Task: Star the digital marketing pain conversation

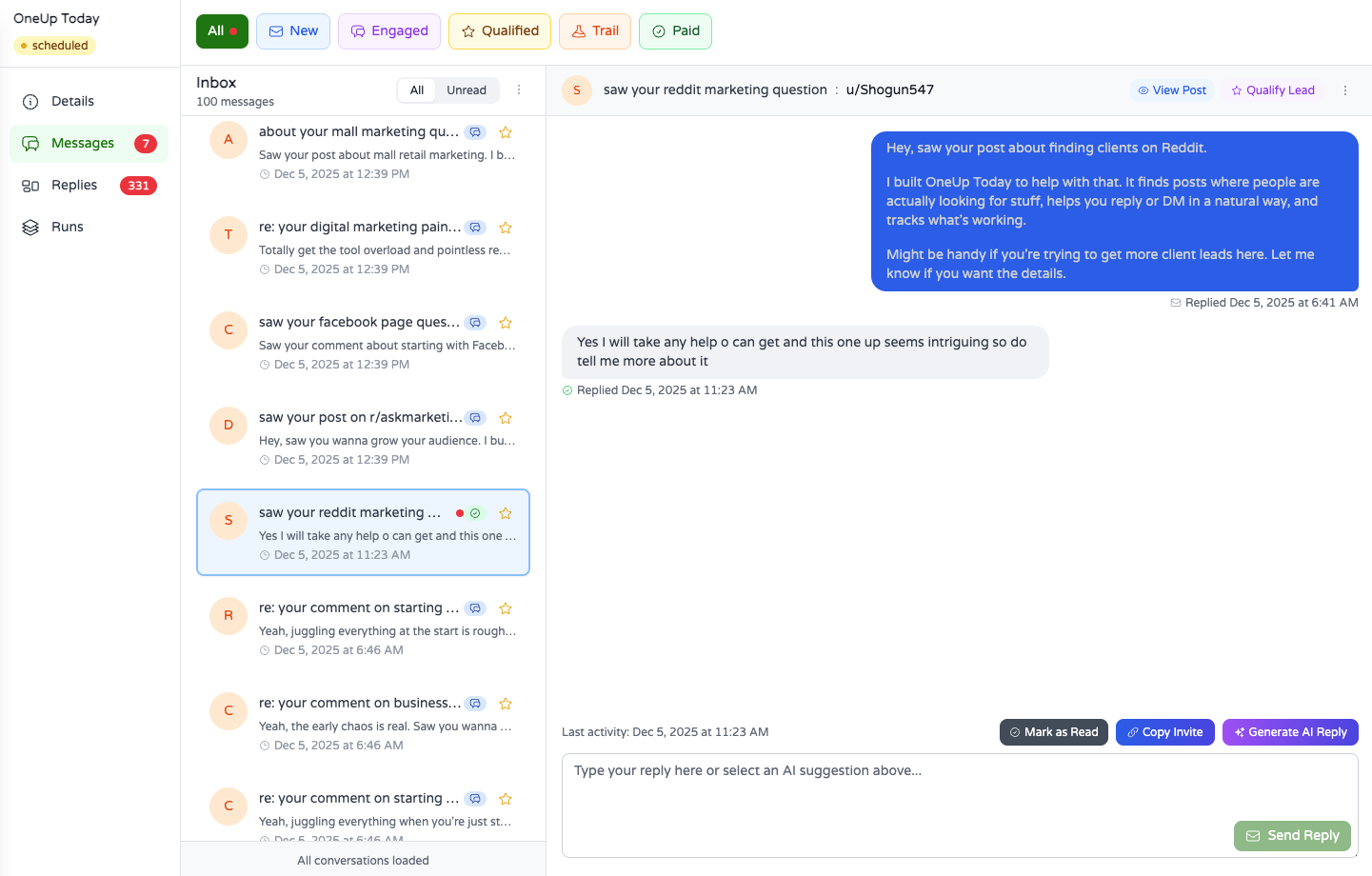Action: pos(506,227)
